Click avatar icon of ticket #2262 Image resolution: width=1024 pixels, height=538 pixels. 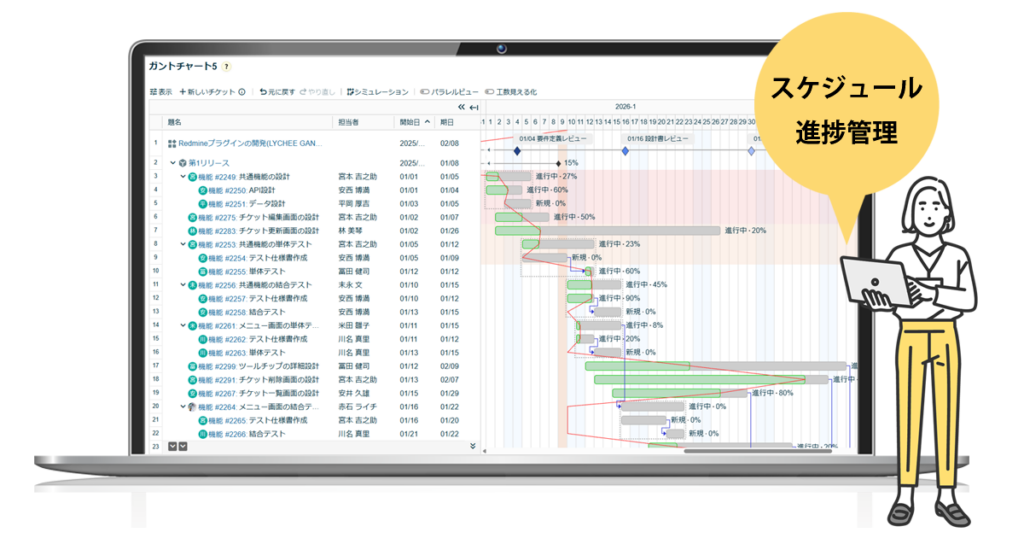coord(202,340)
